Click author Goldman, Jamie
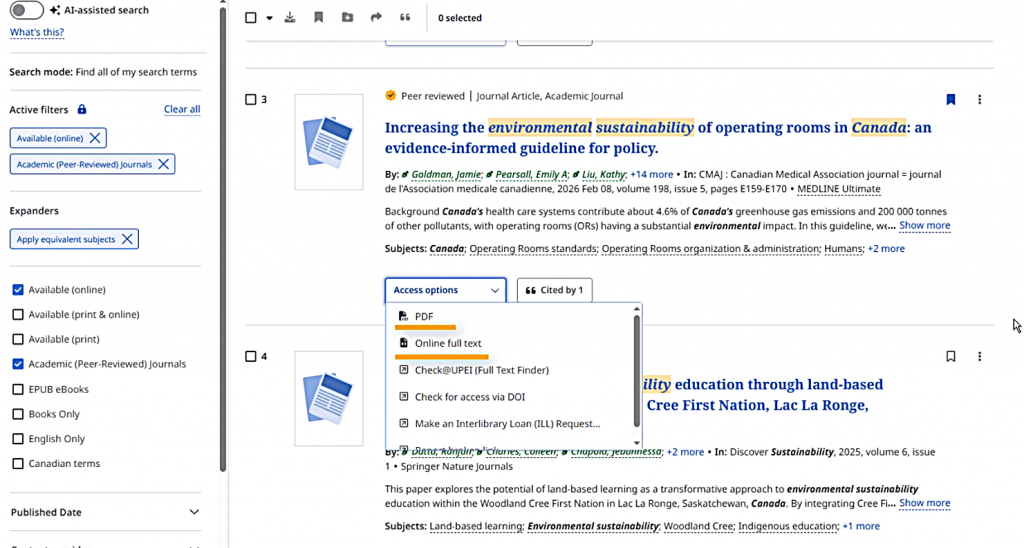Viewport: 1024px width, 548px height. pyautogui.click(x=445, y=174)
